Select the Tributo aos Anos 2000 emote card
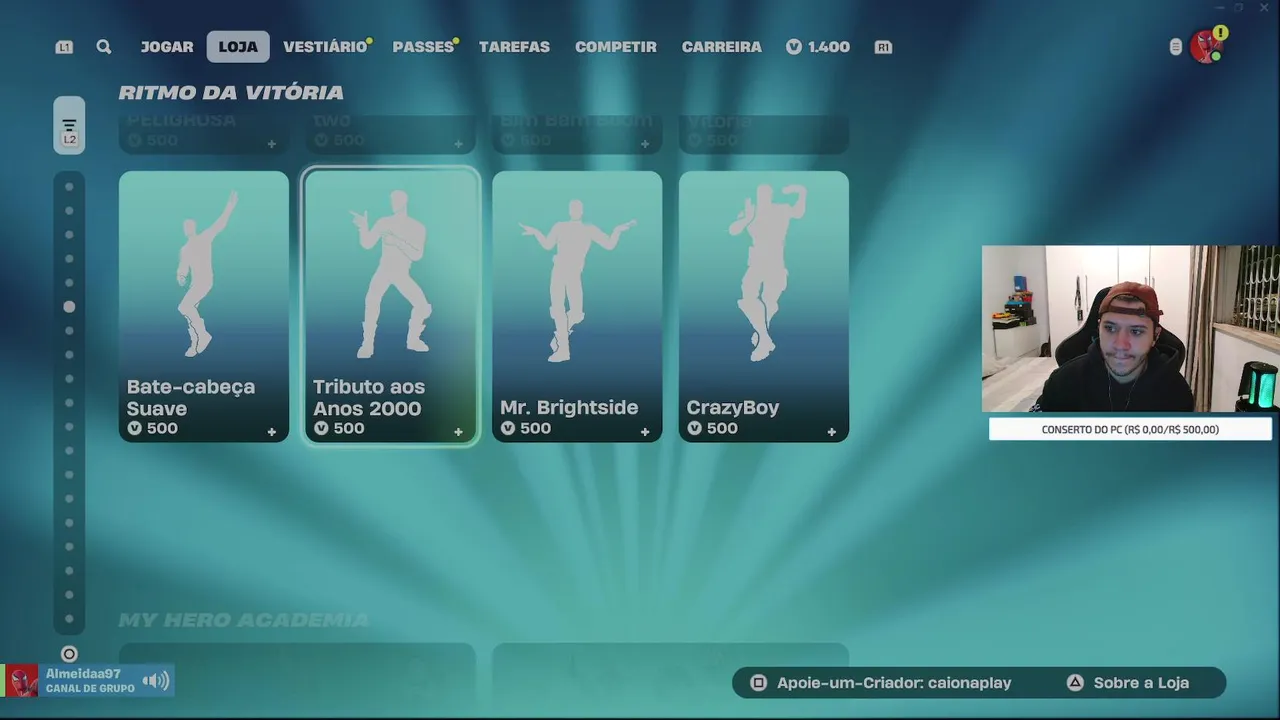Image resolution: width=1280 pixels, height=720 pixels. 391,306
